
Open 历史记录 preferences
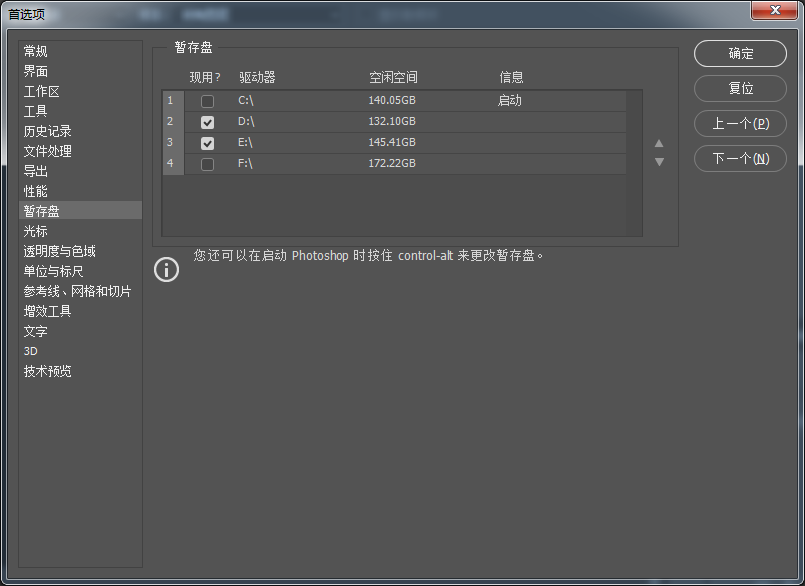tap(81, 131)
